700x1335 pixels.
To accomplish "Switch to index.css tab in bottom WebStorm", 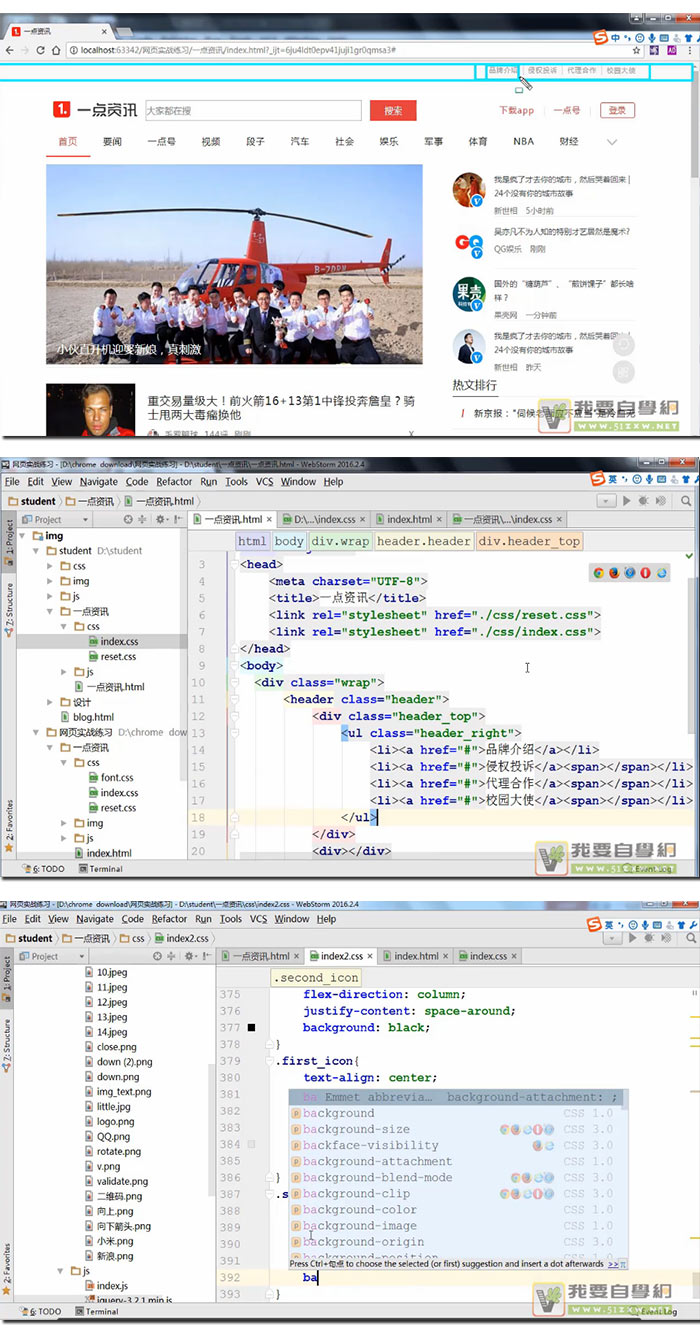I will tap(488, 956).
